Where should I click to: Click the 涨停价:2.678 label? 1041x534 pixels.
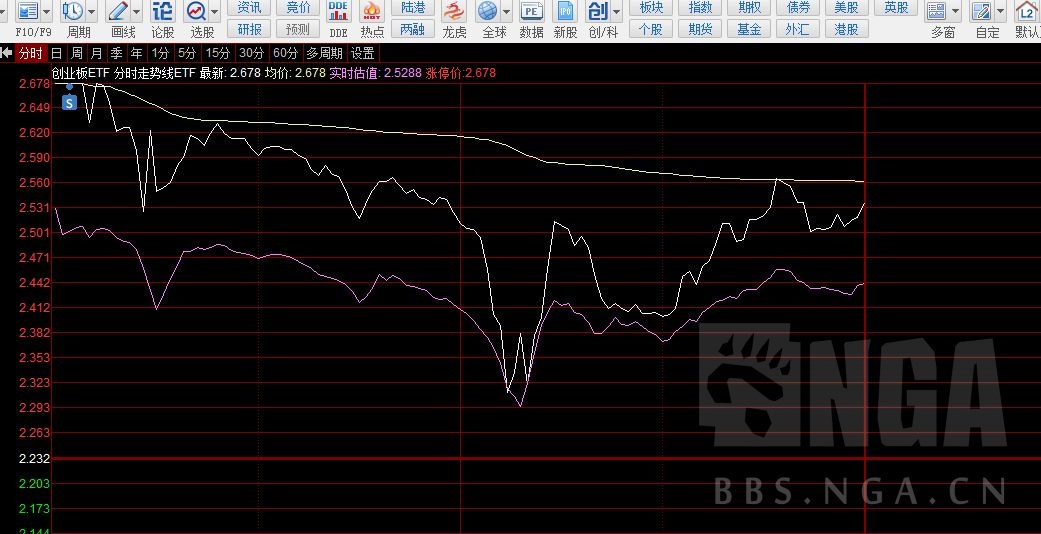(461, 73)
